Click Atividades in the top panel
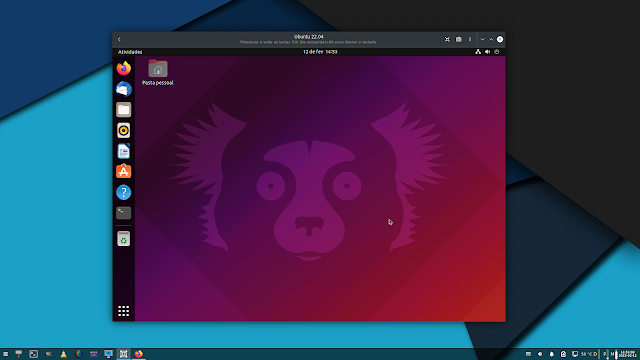The image size is (640, 360). (130, 52)
